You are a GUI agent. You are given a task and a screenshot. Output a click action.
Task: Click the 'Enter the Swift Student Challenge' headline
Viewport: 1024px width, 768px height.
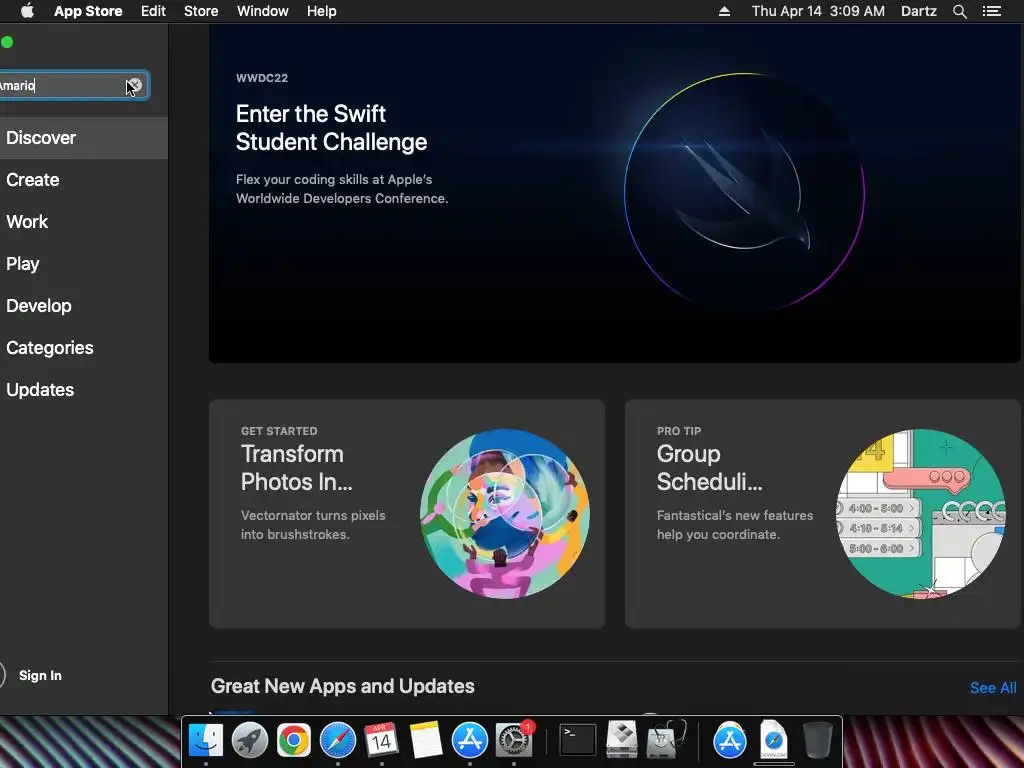pyautogui.click(x=331, y=128)
